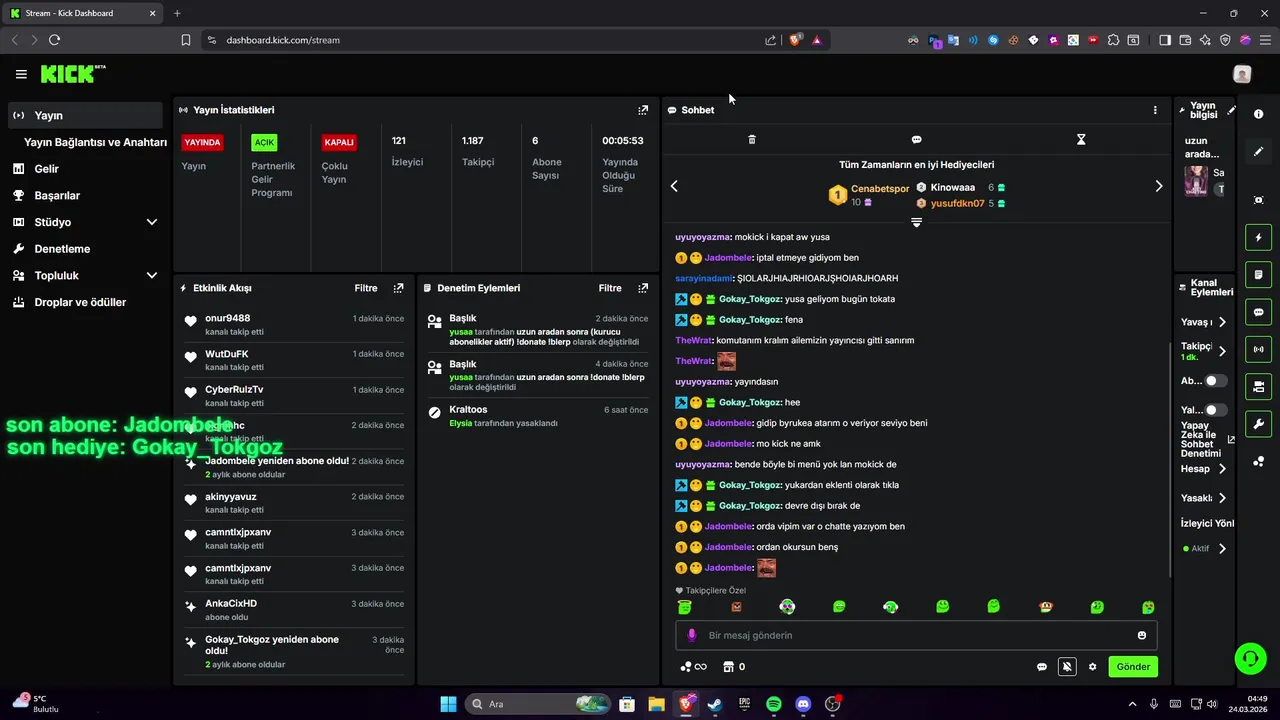Edit stream info with pencil icon
Image resolution: width=1280 pixels, height=720 pixels.
point(1232,110)
